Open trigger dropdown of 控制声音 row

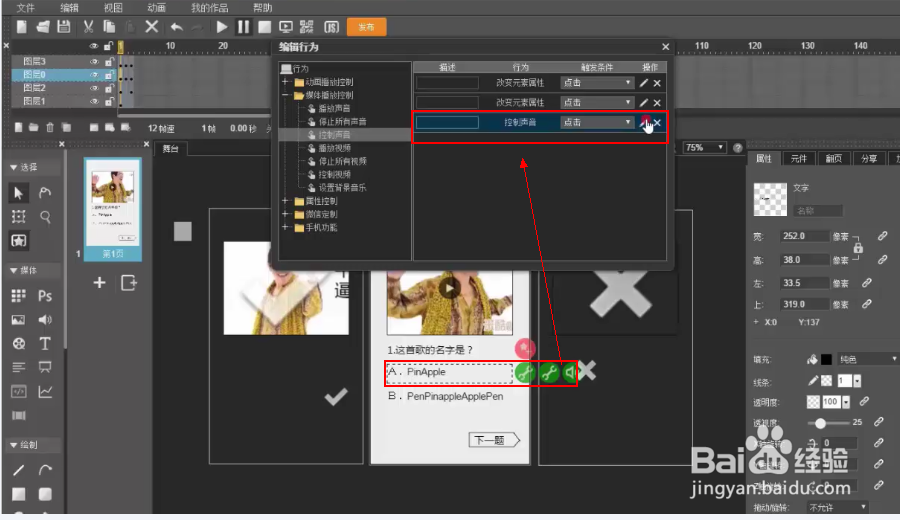596,122
